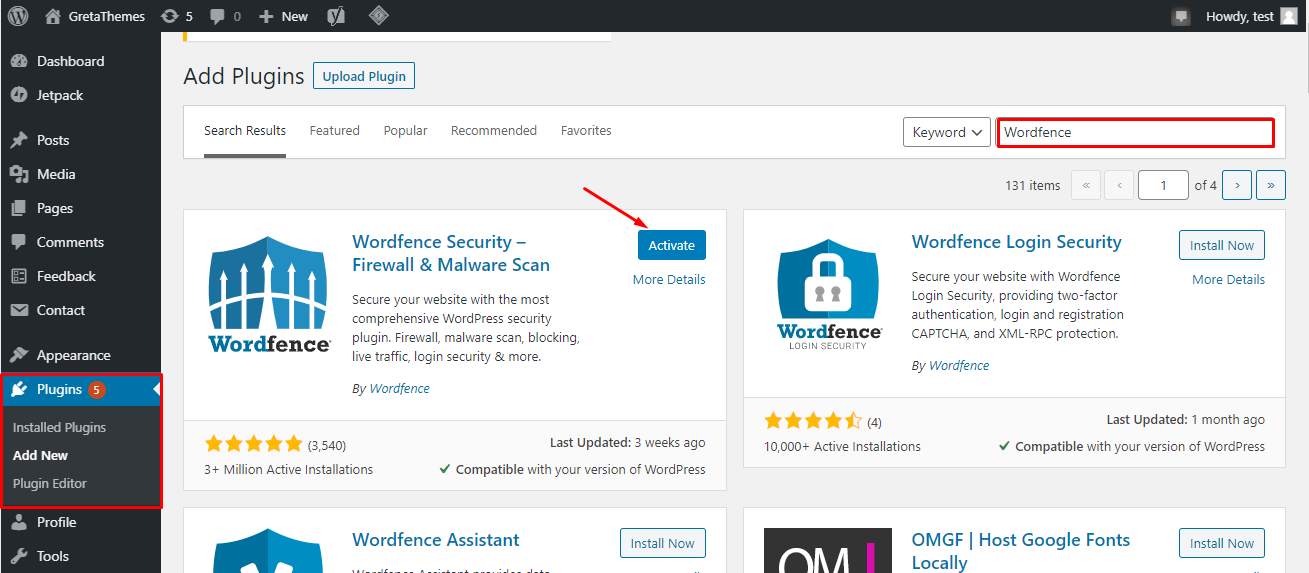Open More Details for Wordfence Login Security
The height and width of the screenshot is (573, 1309).
pos(1228,280)
